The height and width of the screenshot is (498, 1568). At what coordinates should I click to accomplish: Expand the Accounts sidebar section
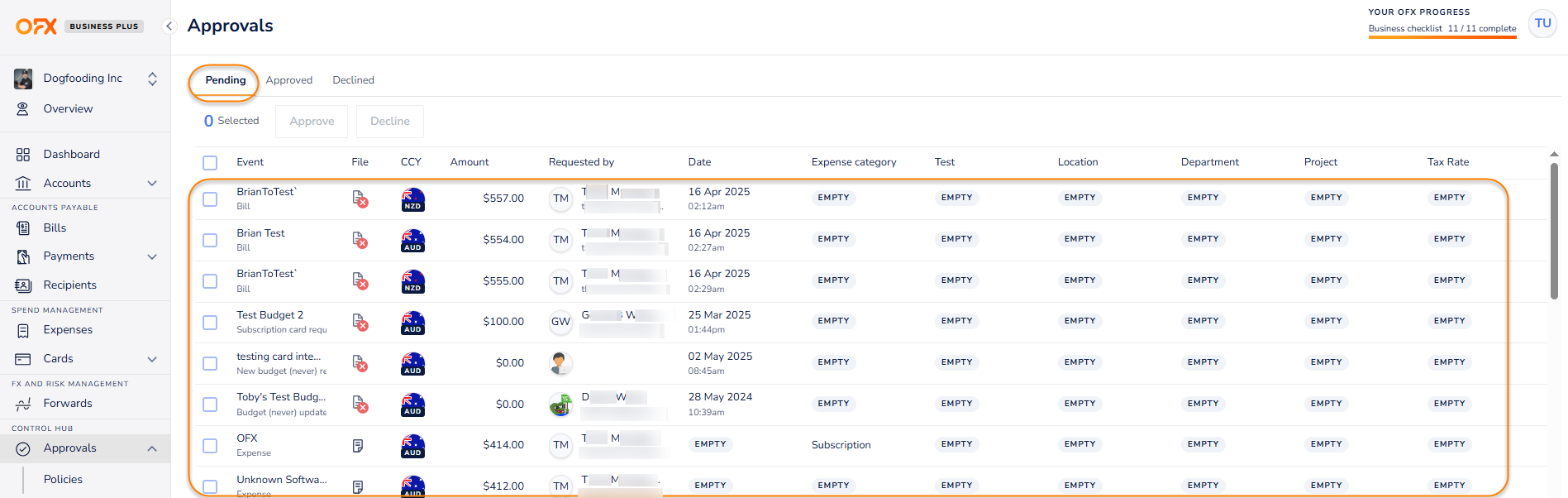(x=152, y=184)
